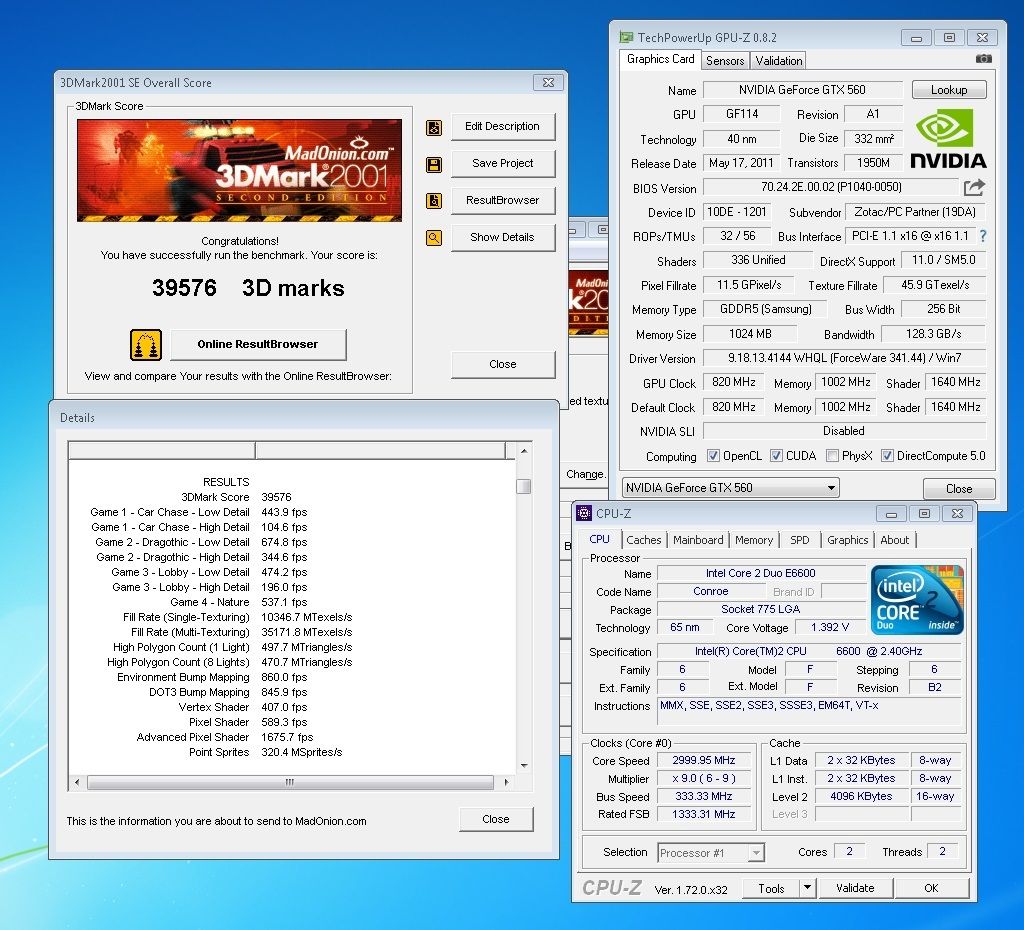Viewport: 1024px width, 930px height.
Task: Click the Intel Core 2 Duo logo
Action: (x=917, y=600)
